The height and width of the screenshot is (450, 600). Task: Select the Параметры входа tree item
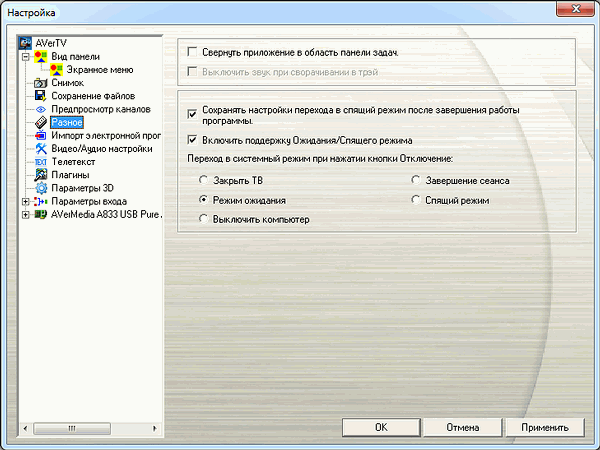tap(89, 201)
